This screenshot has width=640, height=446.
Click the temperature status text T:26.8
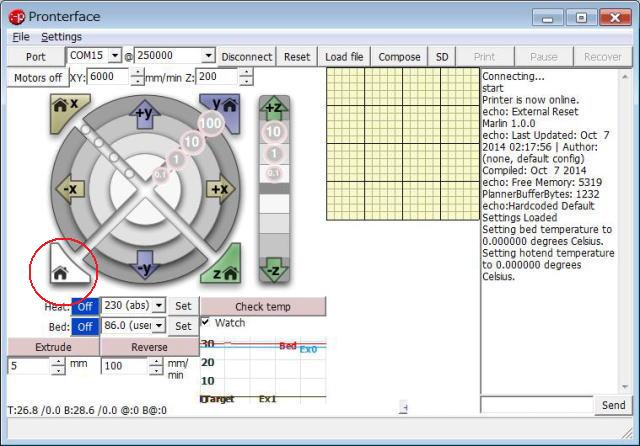pos(87,410)
